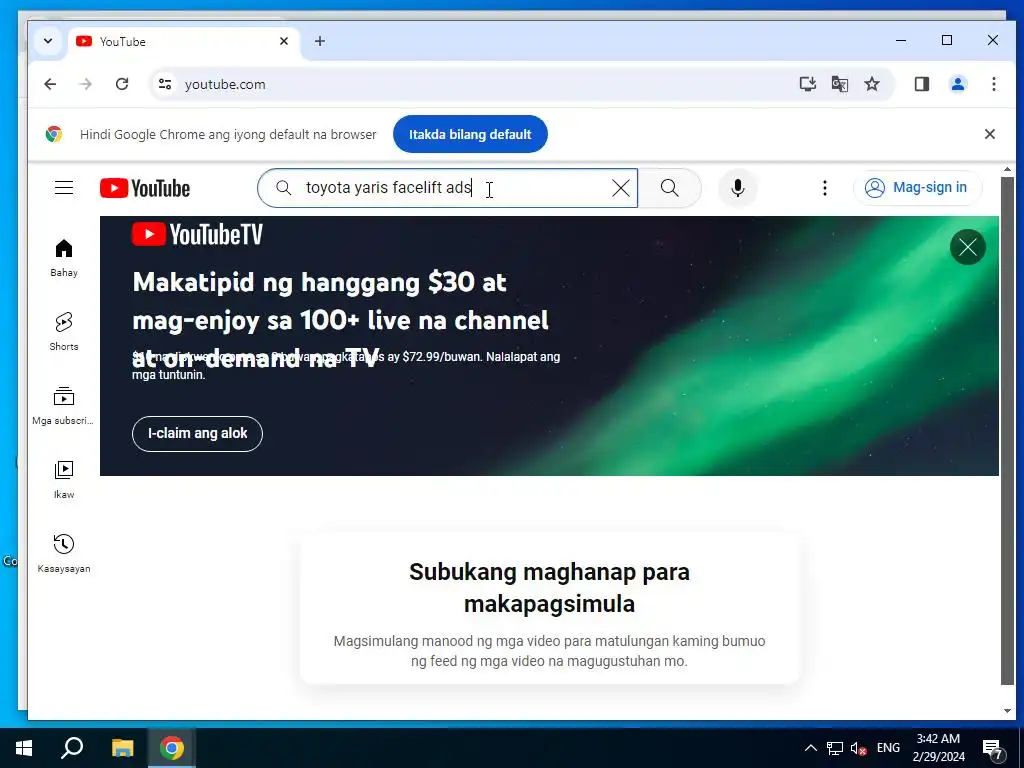Open Windows taskbar search
1024x768 pixels.
72,748
